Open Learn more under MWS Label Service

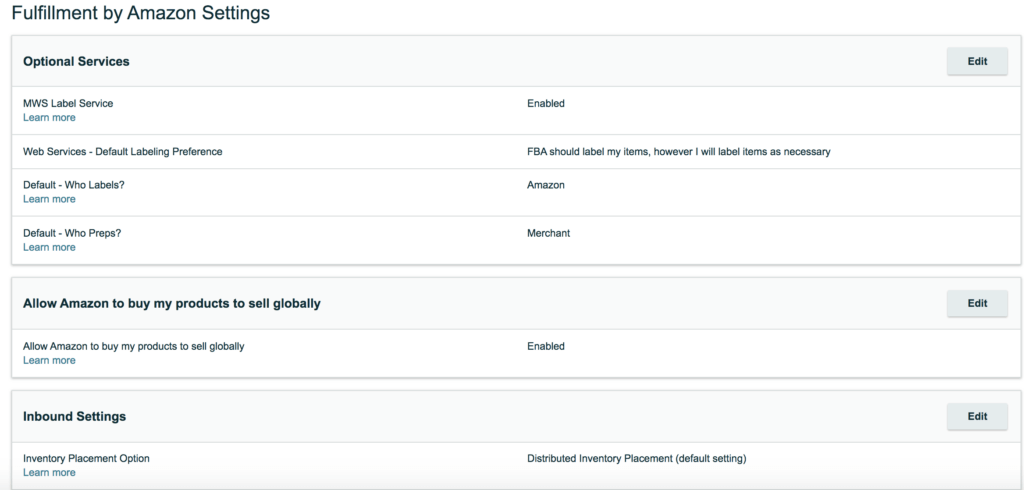click(49, 118)
